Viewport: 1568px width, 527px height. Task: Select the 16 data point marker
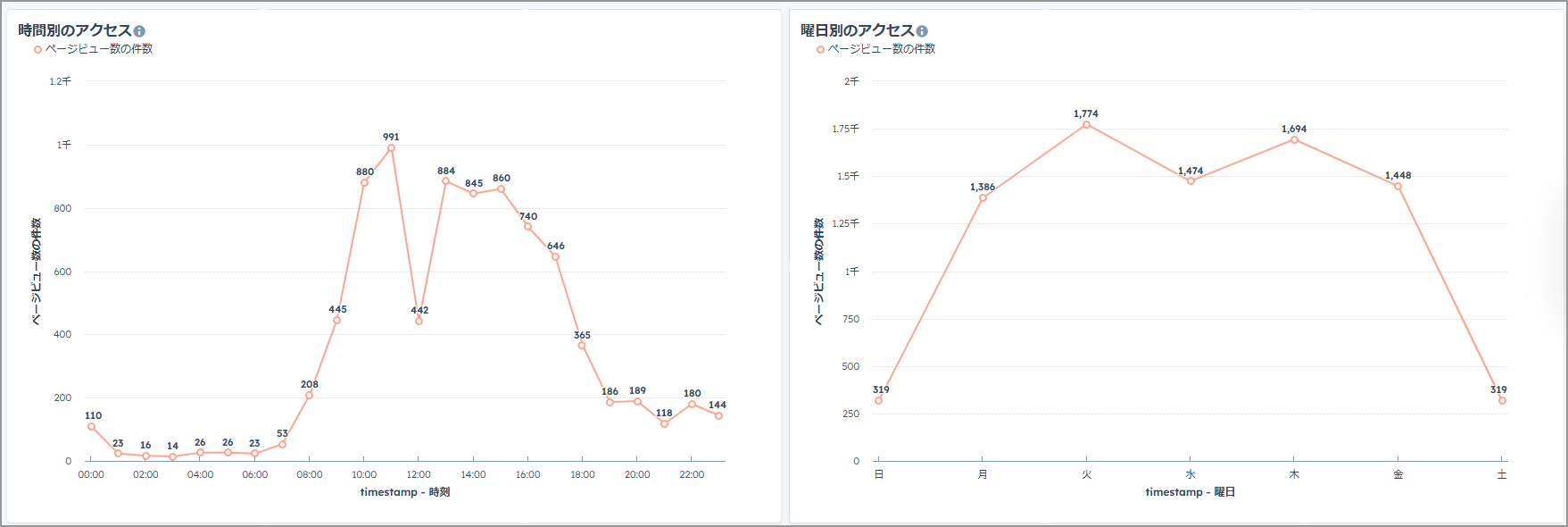tap(145, 456)
